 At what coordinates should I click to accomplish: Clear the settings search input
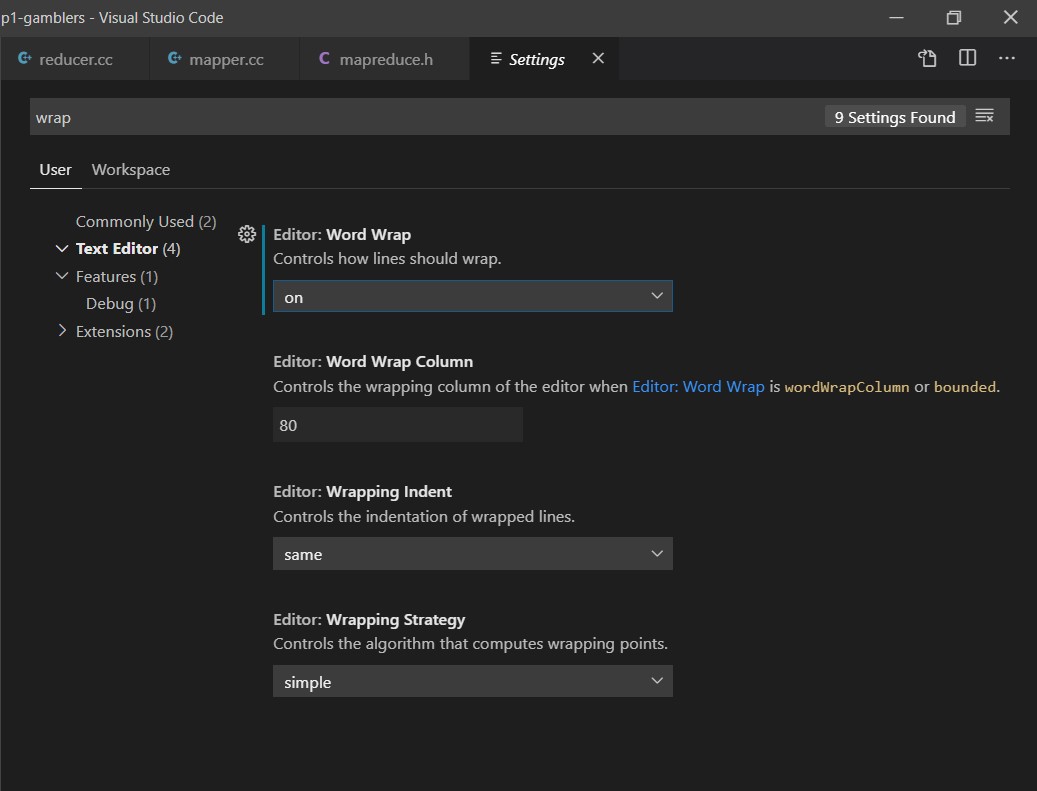(984, 116)
